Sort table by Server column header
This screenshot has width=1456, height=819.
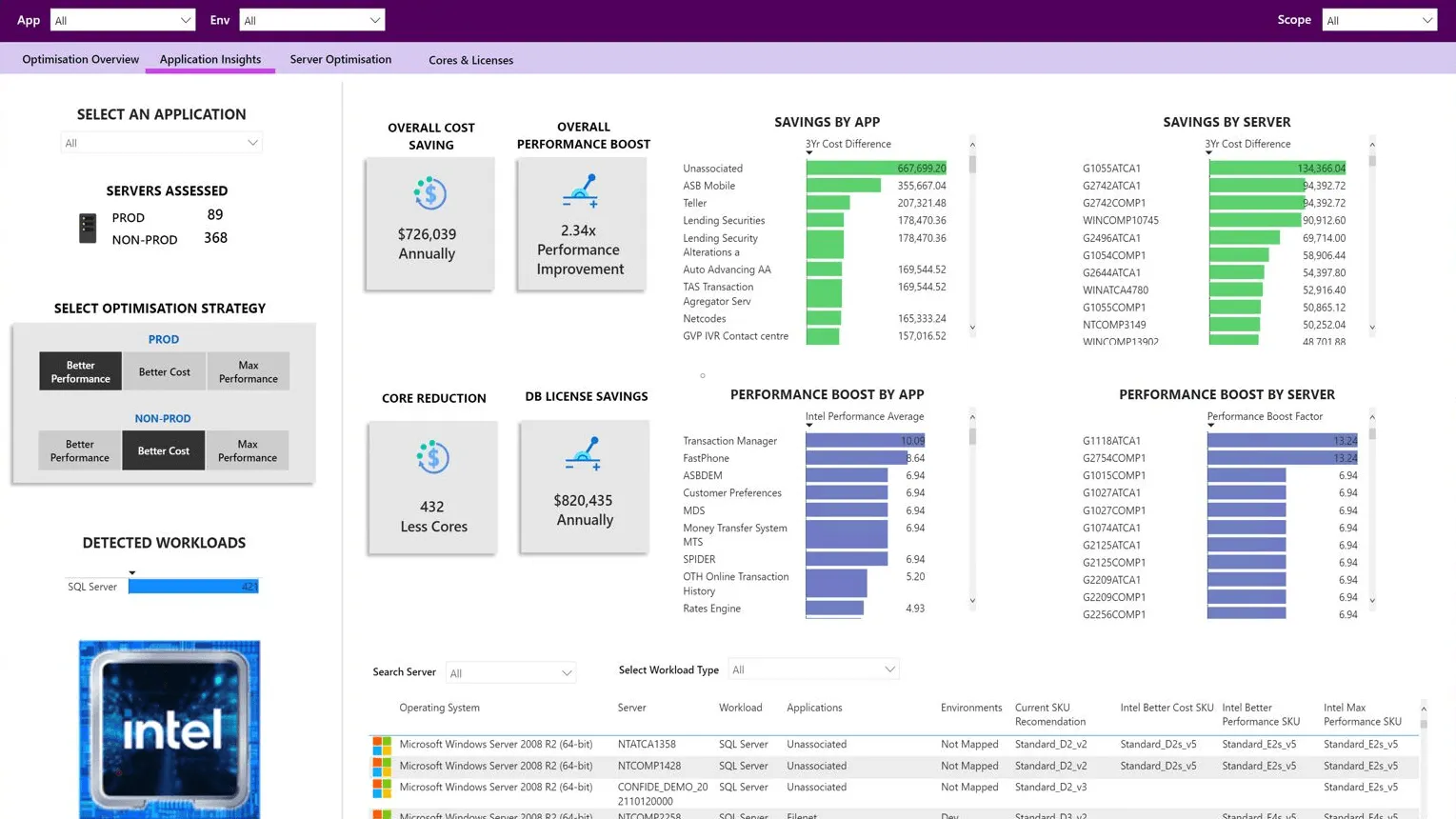(631, 708)
